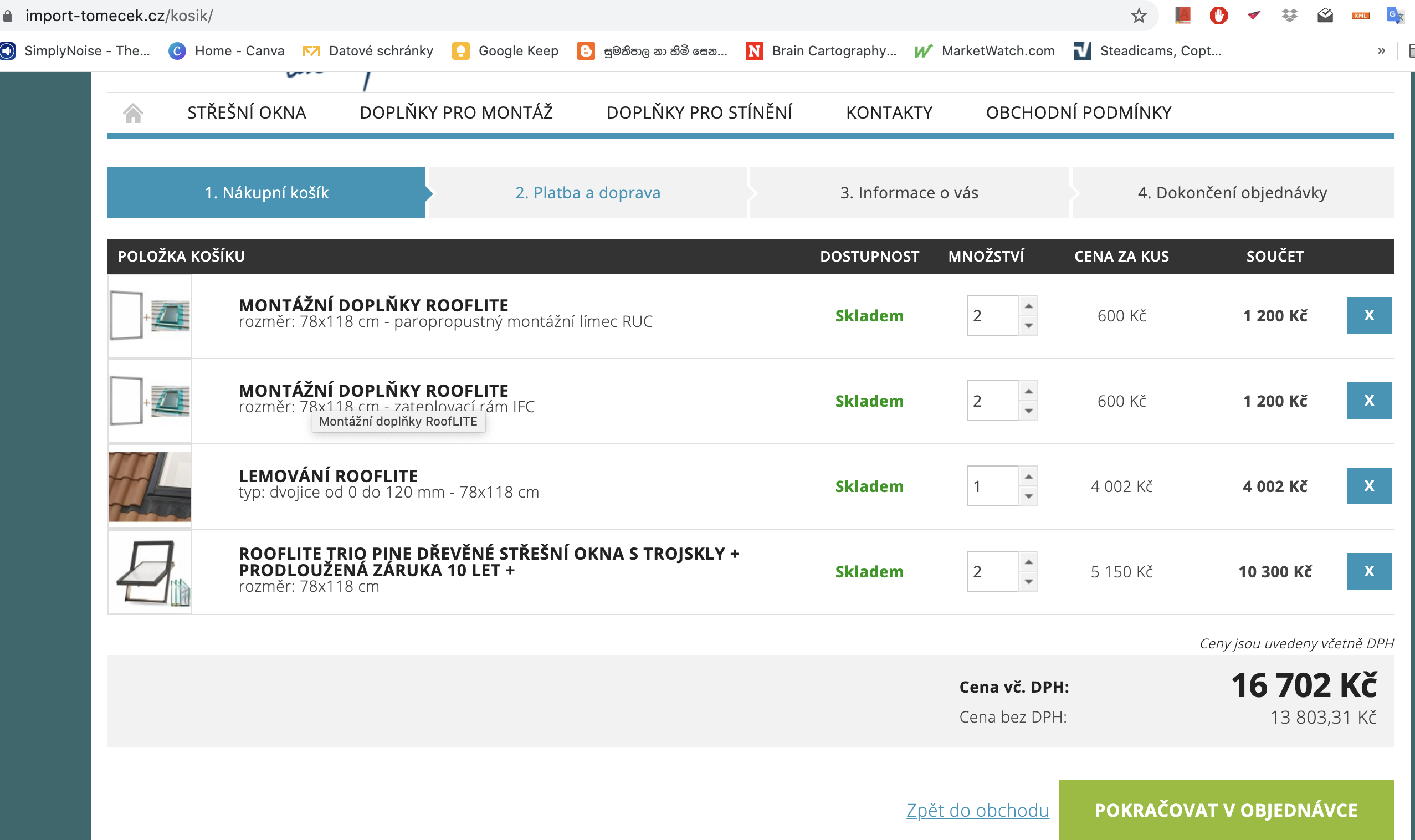
Task: Increase quantity of Lemování RoofLITE
Action: (1028, 477)
